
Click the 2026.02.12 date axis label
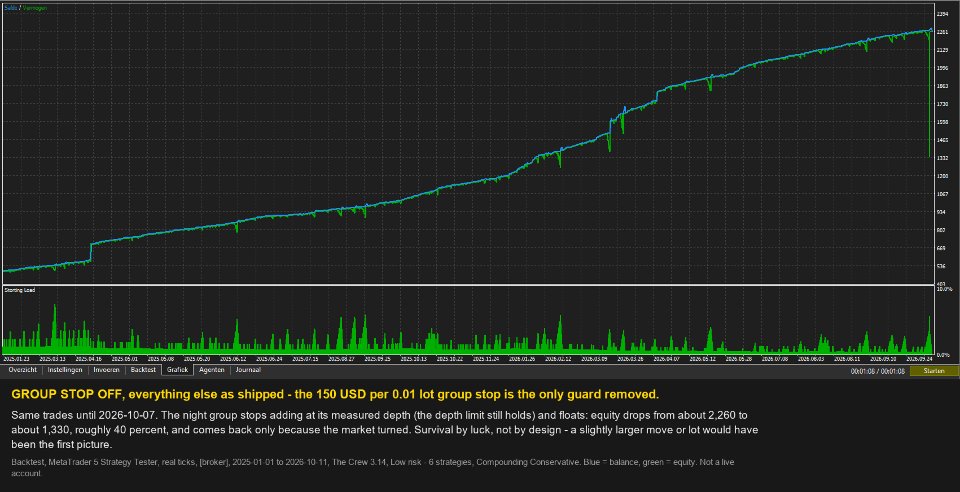(x=557, y=359)
